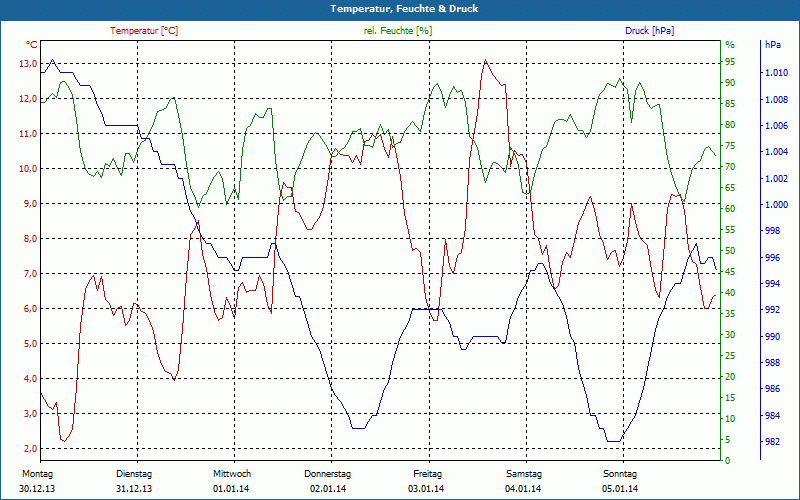Click the '%' humidity axis unit label
Image resolution: width=800 pixels, height=500 pixels.
[x=730, y=45]
